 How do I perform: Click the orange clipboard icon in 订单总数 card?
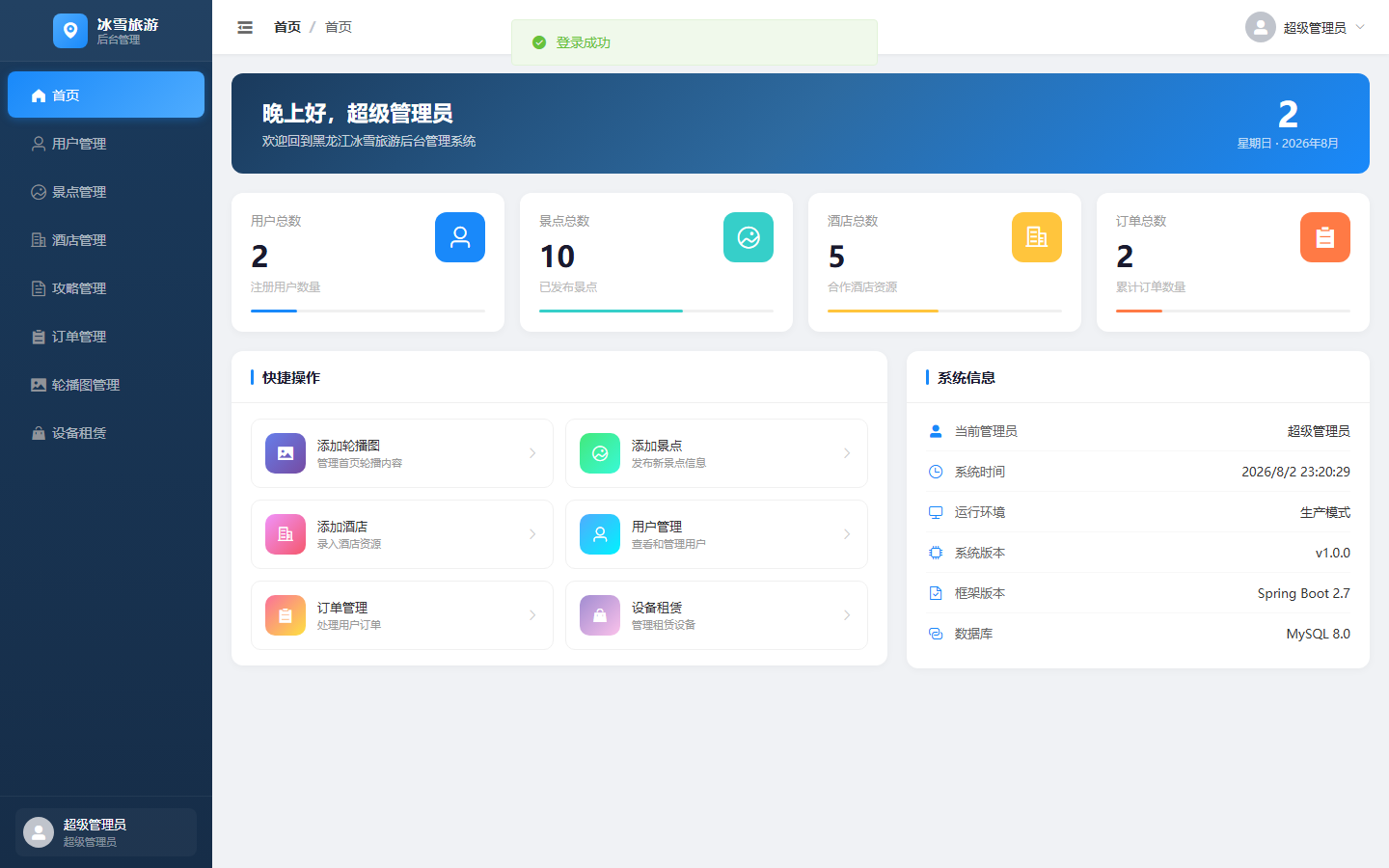[1325, 237]
